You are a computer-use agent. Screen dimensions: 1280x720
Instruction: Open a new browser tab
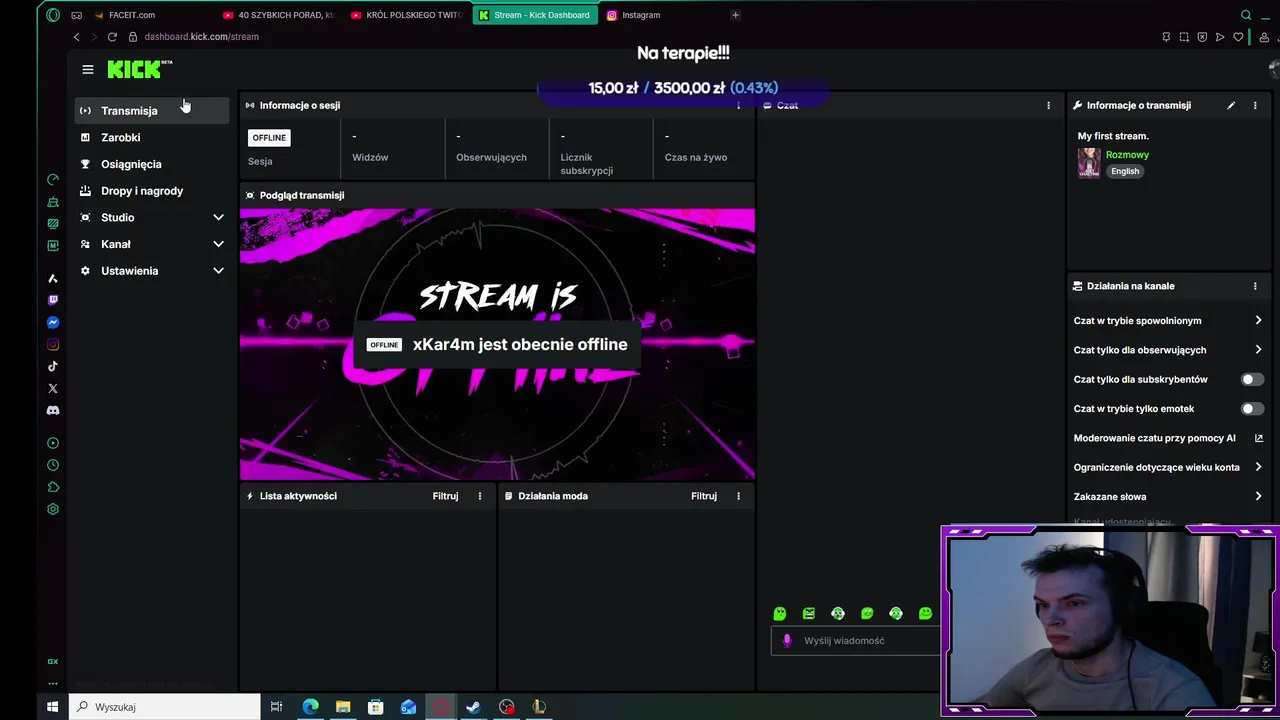pos(735,15)
